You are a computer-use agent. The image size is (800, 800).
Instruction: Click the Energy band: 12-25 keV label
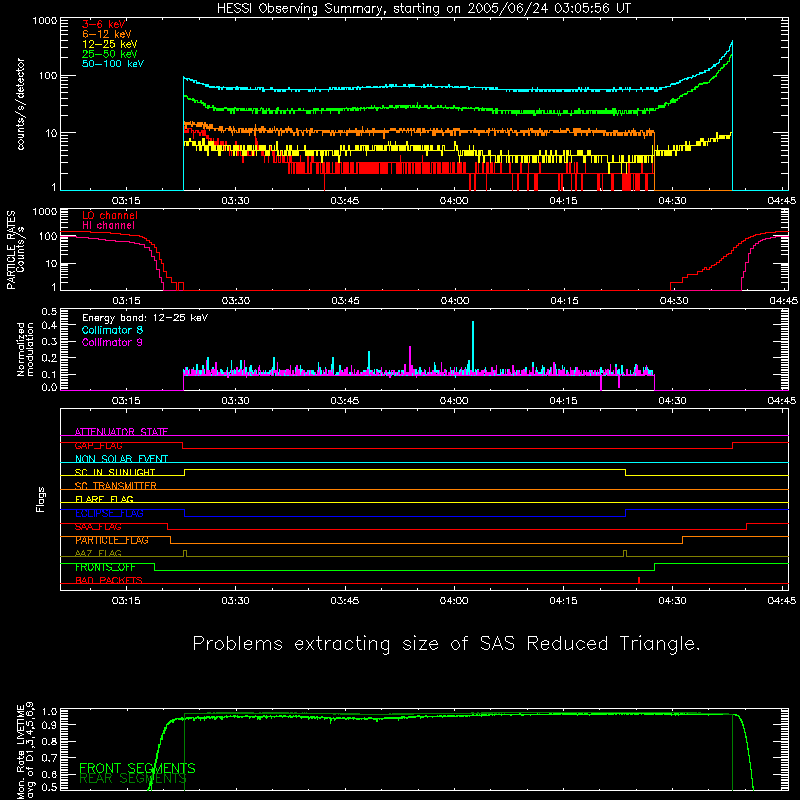coord(145,318)
